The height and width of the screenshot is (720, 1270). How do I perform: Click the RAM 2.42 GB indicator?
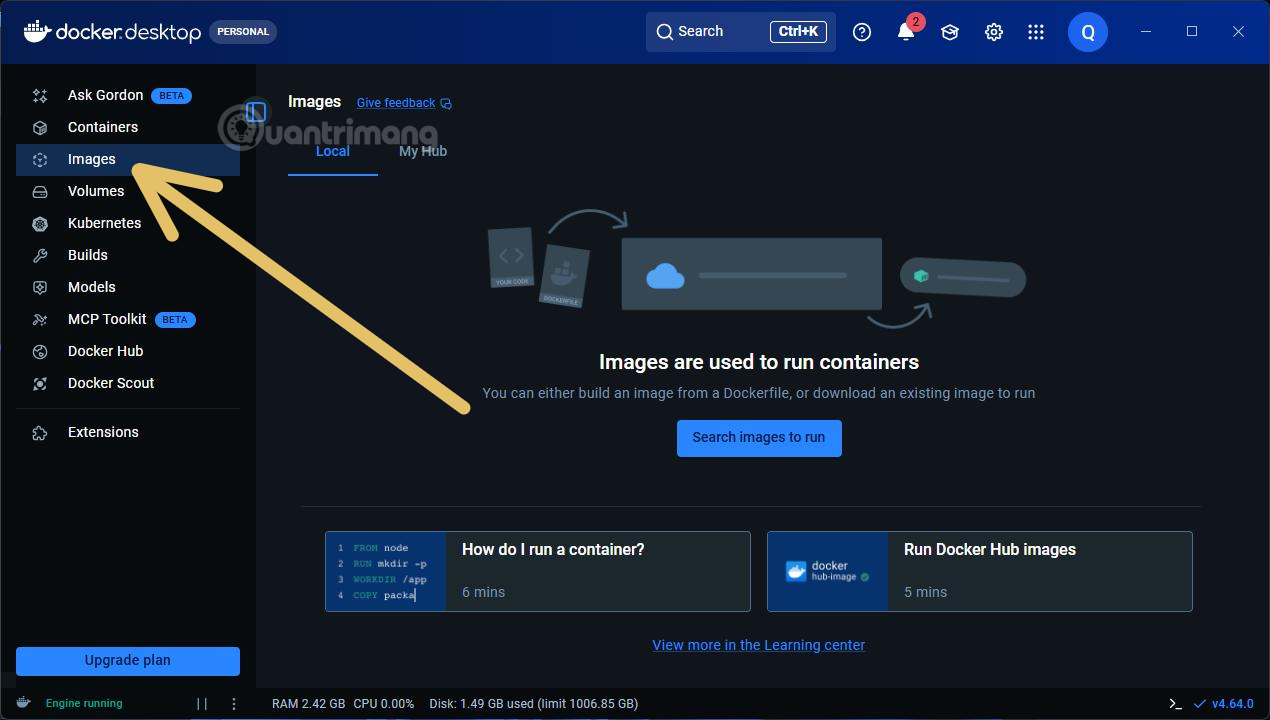click(x=309, y=704)
